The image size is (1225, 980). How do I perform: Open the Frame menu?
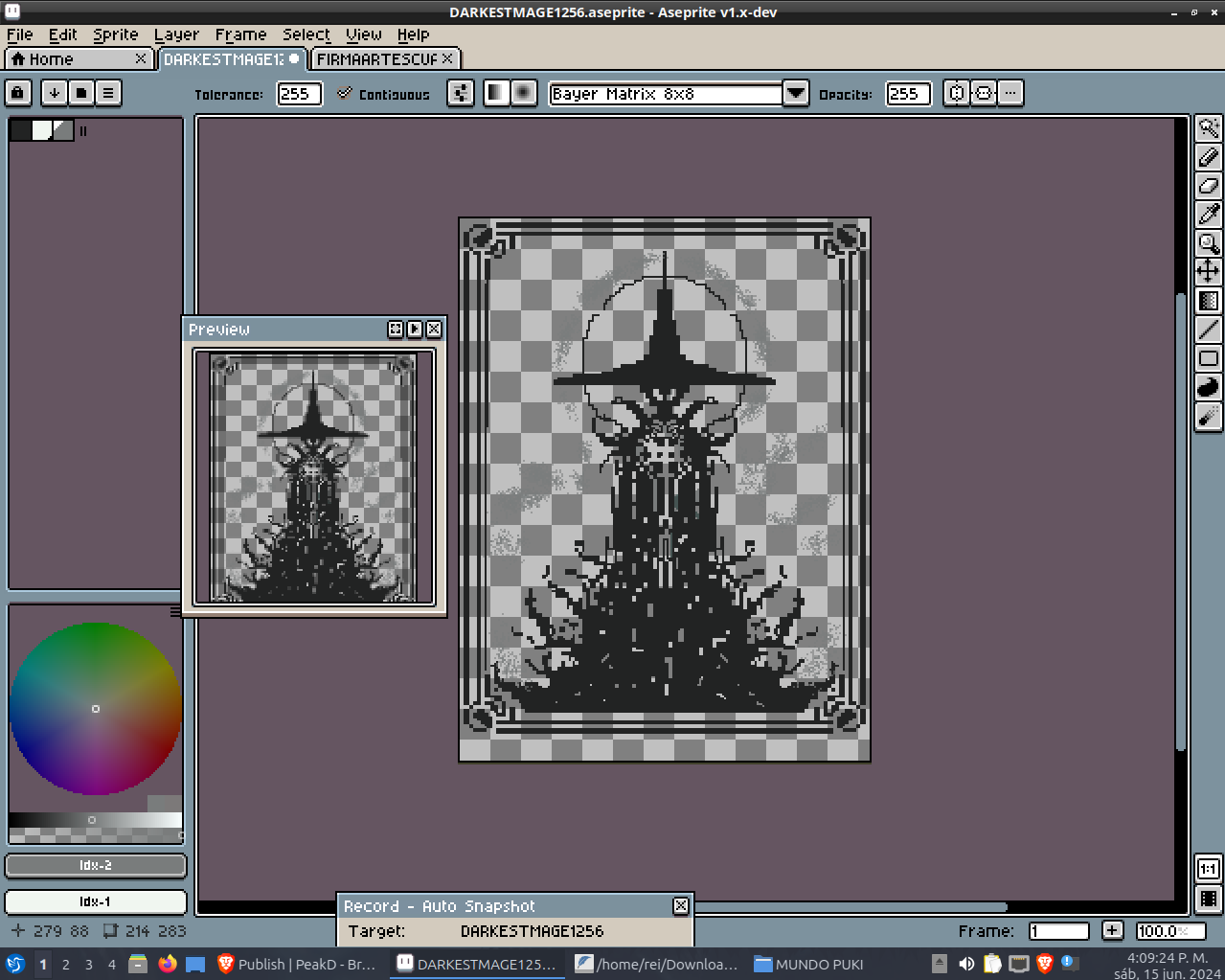[x=240, y=34]
